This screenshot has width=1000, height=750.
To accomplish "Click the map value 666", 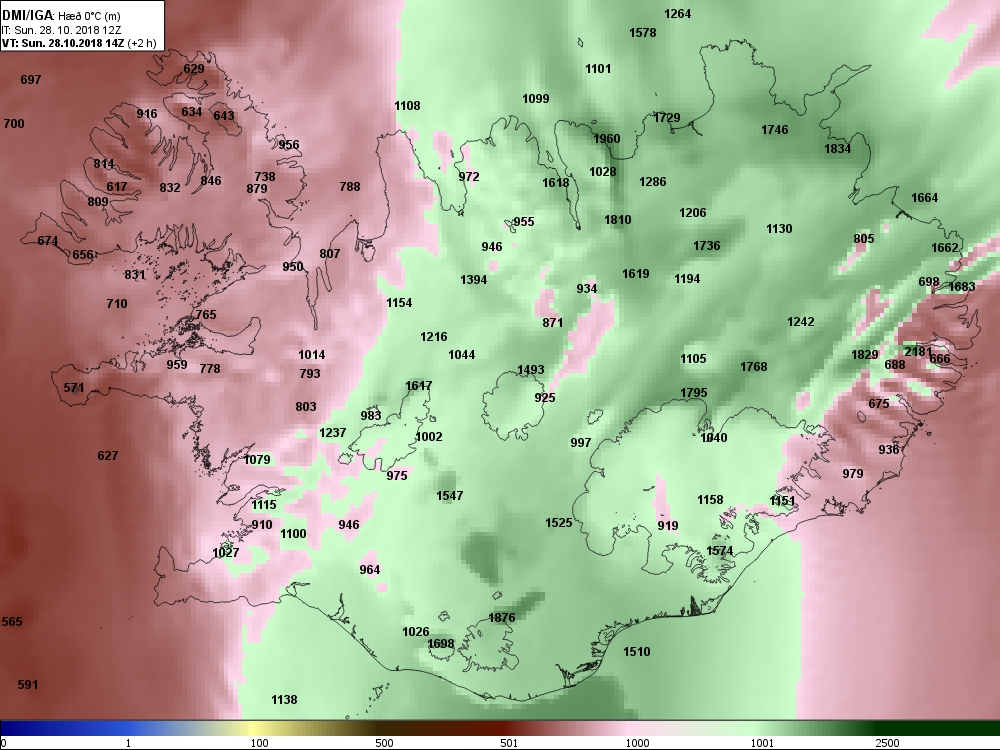I will [x=939, y=358].
